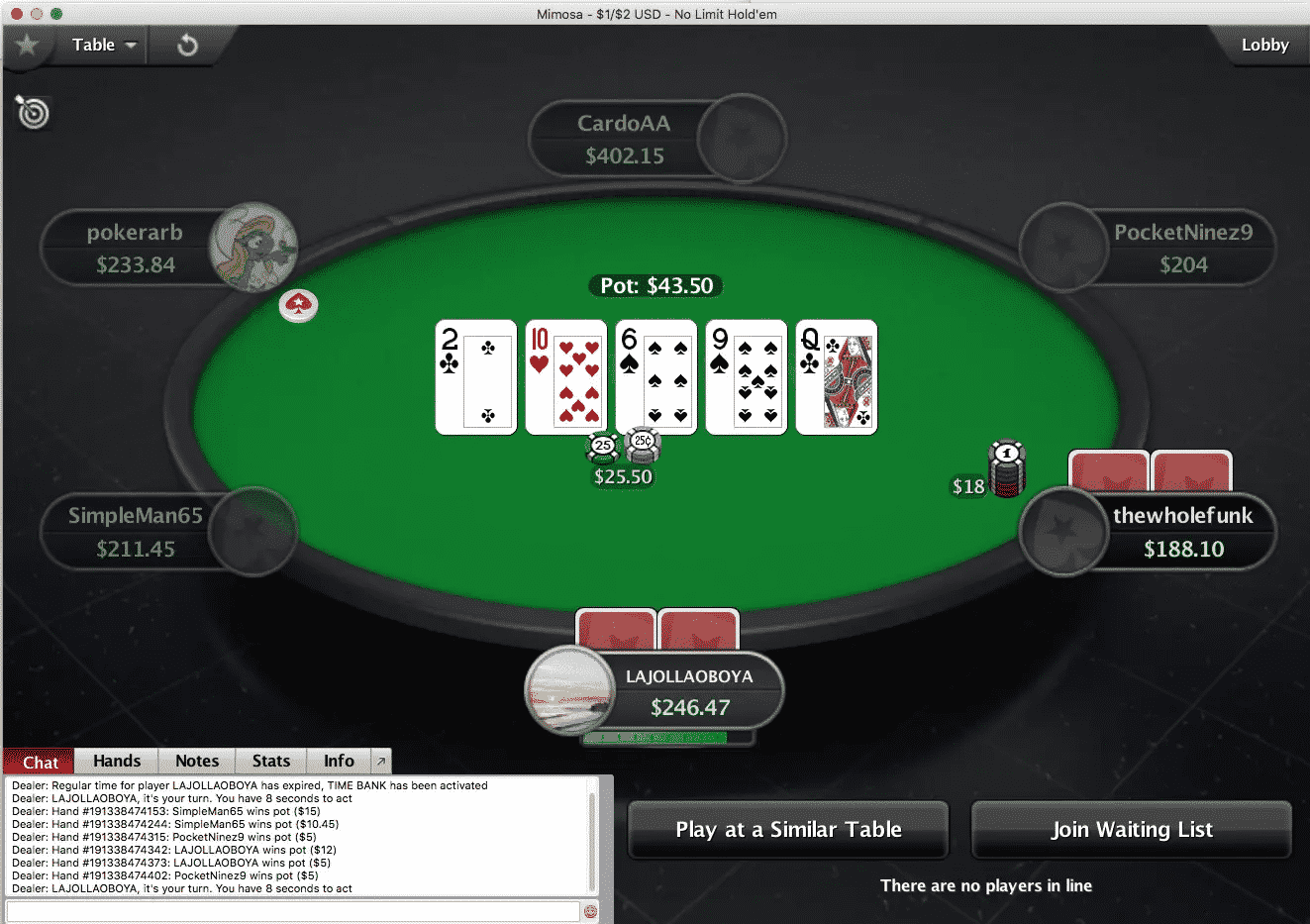This screenshot has height=924, width=1310.
Task: Click the refresh table arrow icon
Action: (x=187, y=46)
